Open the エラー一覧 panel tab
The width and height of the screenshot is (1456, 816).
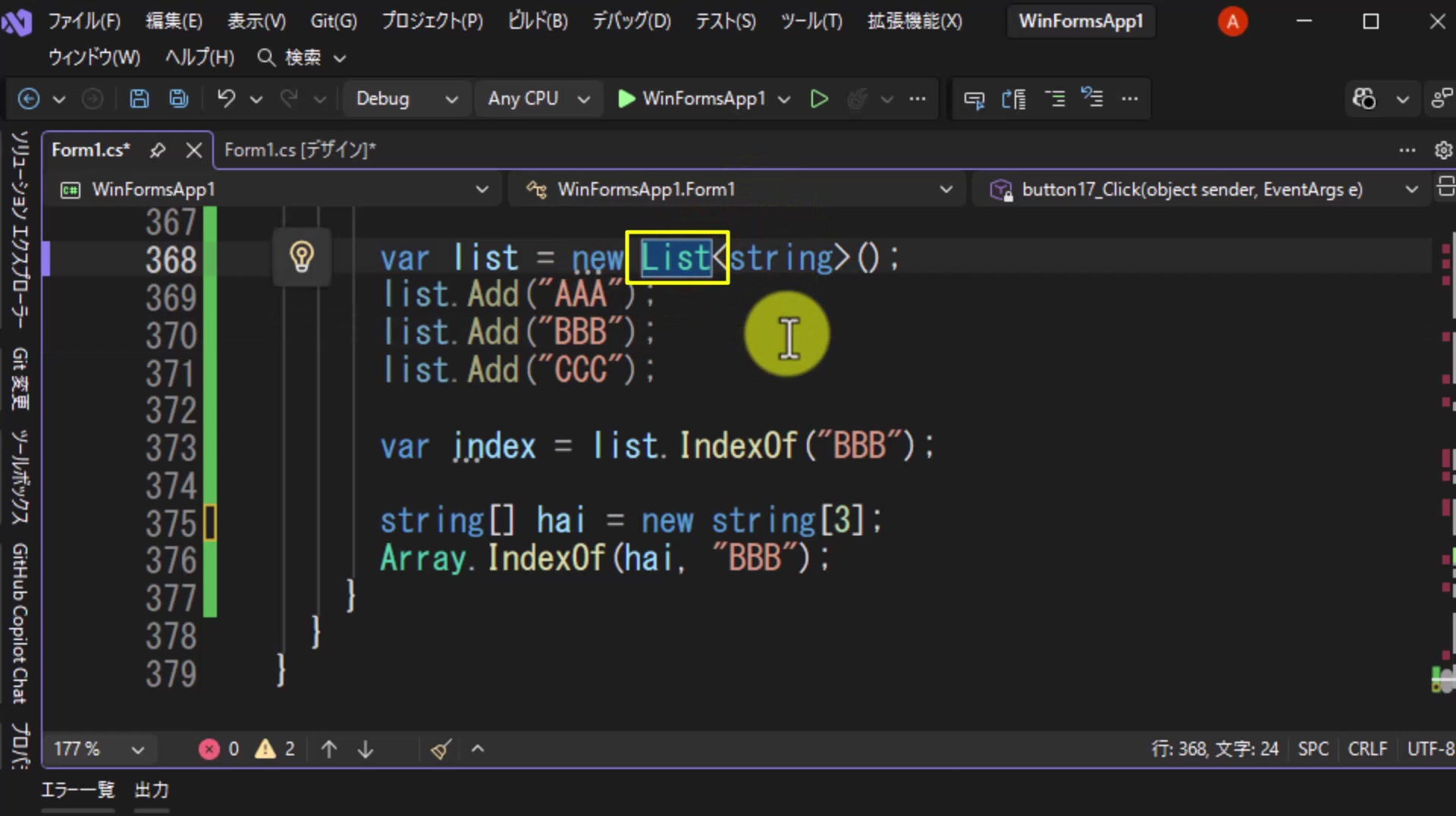[77, 790]
